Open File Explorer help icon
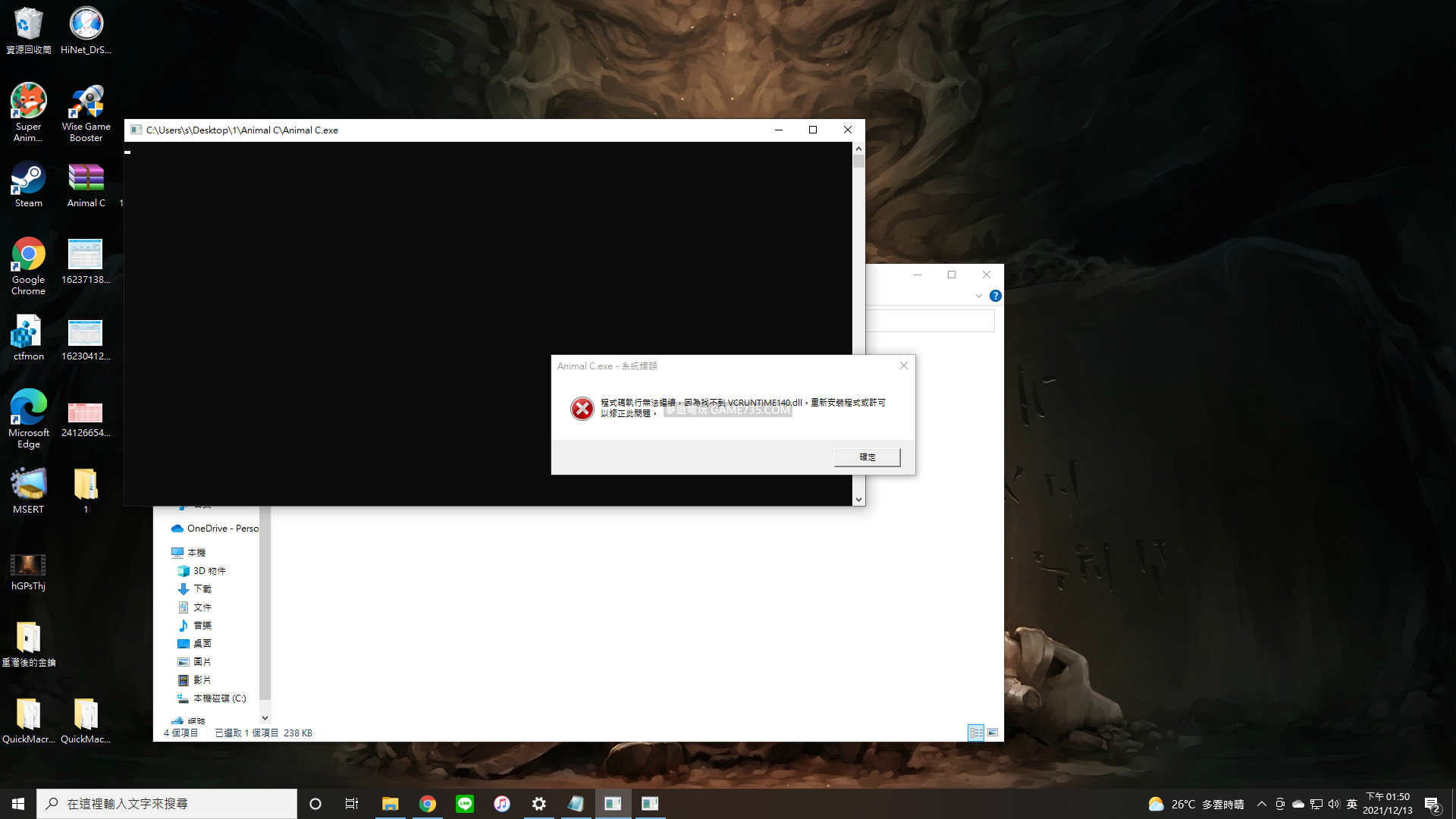The height and width of the screenshot is (819, 1456). click(x=995, y=296)
